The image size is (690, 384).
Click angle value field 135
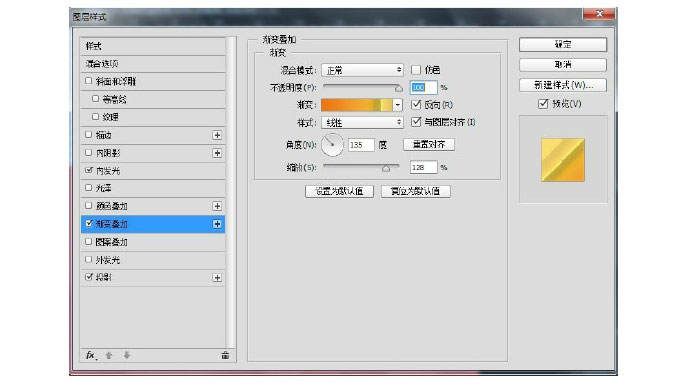point(361,145)
